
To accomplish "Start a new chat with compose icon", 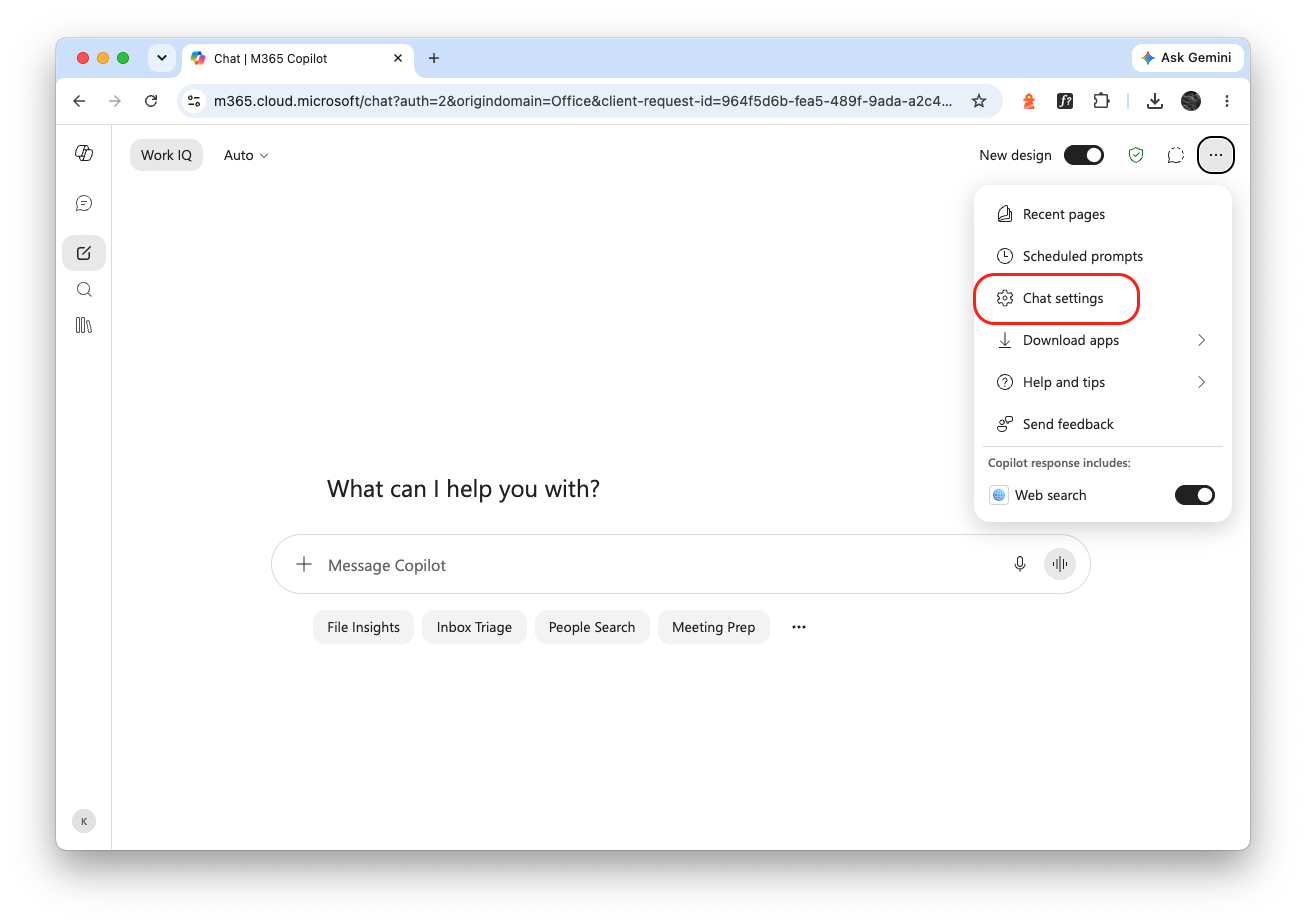I will point(84,253).
